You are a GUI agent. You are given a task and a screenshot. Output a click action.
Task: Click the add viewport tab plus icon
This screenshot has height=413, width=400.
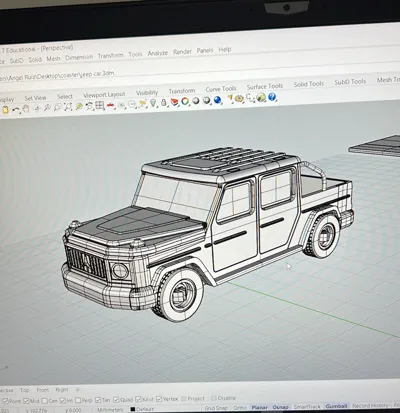pyautogui.click(x=78, y=389)
